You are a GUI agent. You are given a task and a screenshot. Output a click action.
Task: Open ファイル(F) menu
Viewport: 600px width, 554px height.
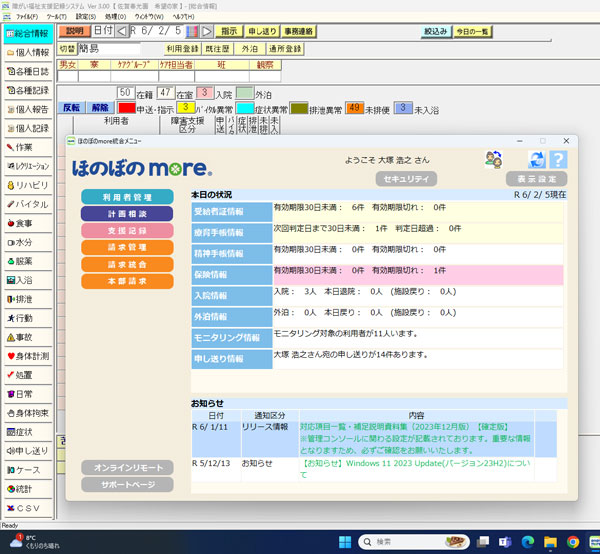pos(27,17)
